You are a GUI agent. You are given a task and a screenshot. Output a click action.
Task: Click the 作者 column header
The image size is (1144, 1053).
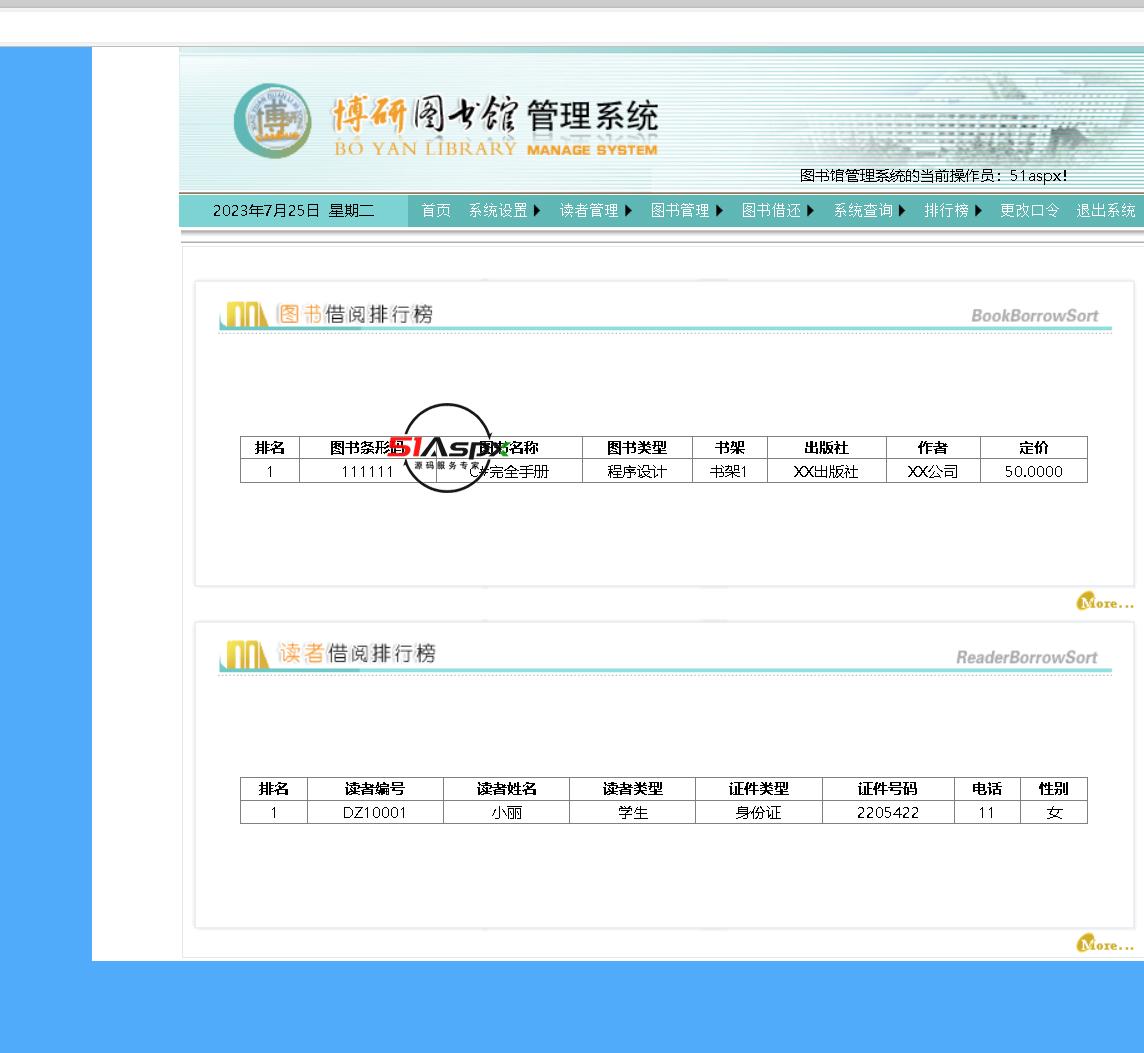coord(932,448)
